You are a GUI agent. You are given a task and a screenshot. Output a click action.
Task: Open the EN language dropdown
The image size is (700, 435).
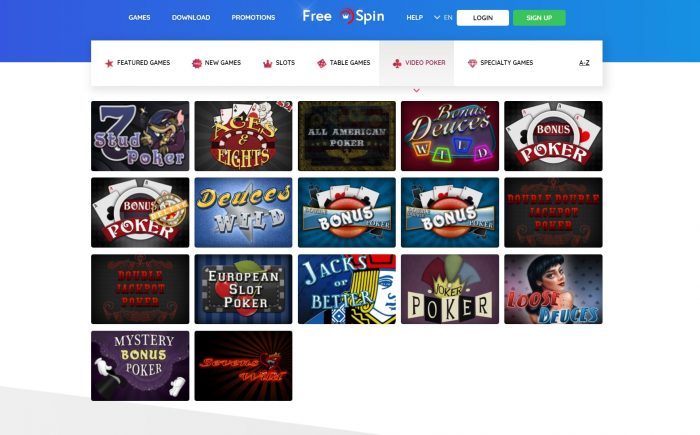click(x=443, y=18)
